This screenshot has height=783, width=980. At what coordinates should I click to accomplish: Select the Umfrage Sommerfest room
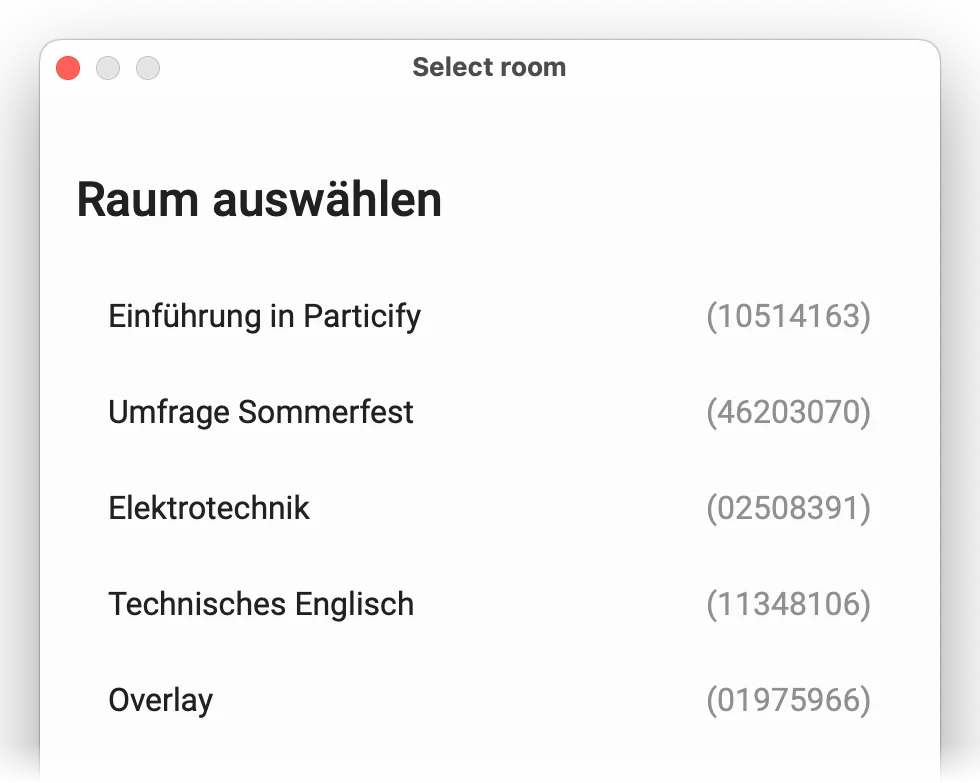click(x=260, y=413)
